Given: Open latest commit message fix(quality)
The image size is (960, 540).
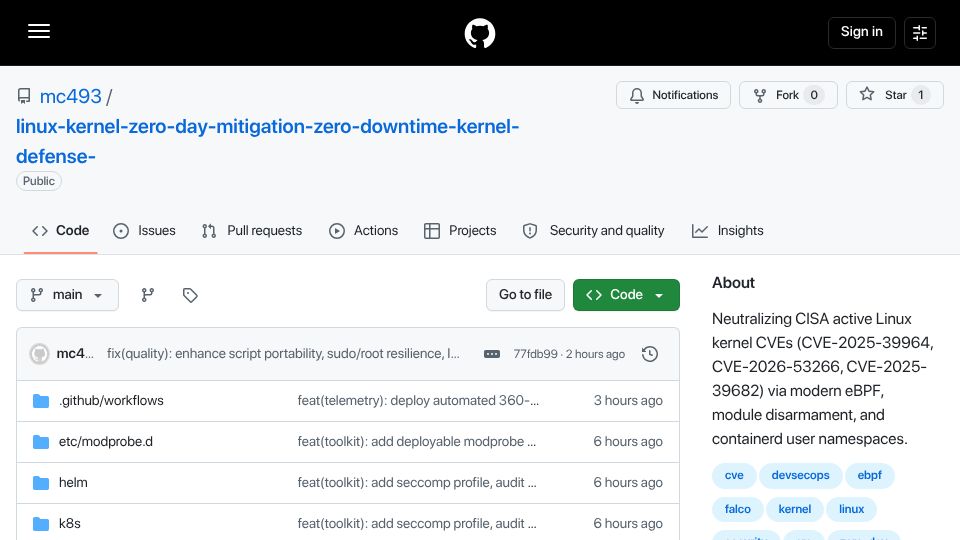Looking at the screenshot, I should [283, 354].
